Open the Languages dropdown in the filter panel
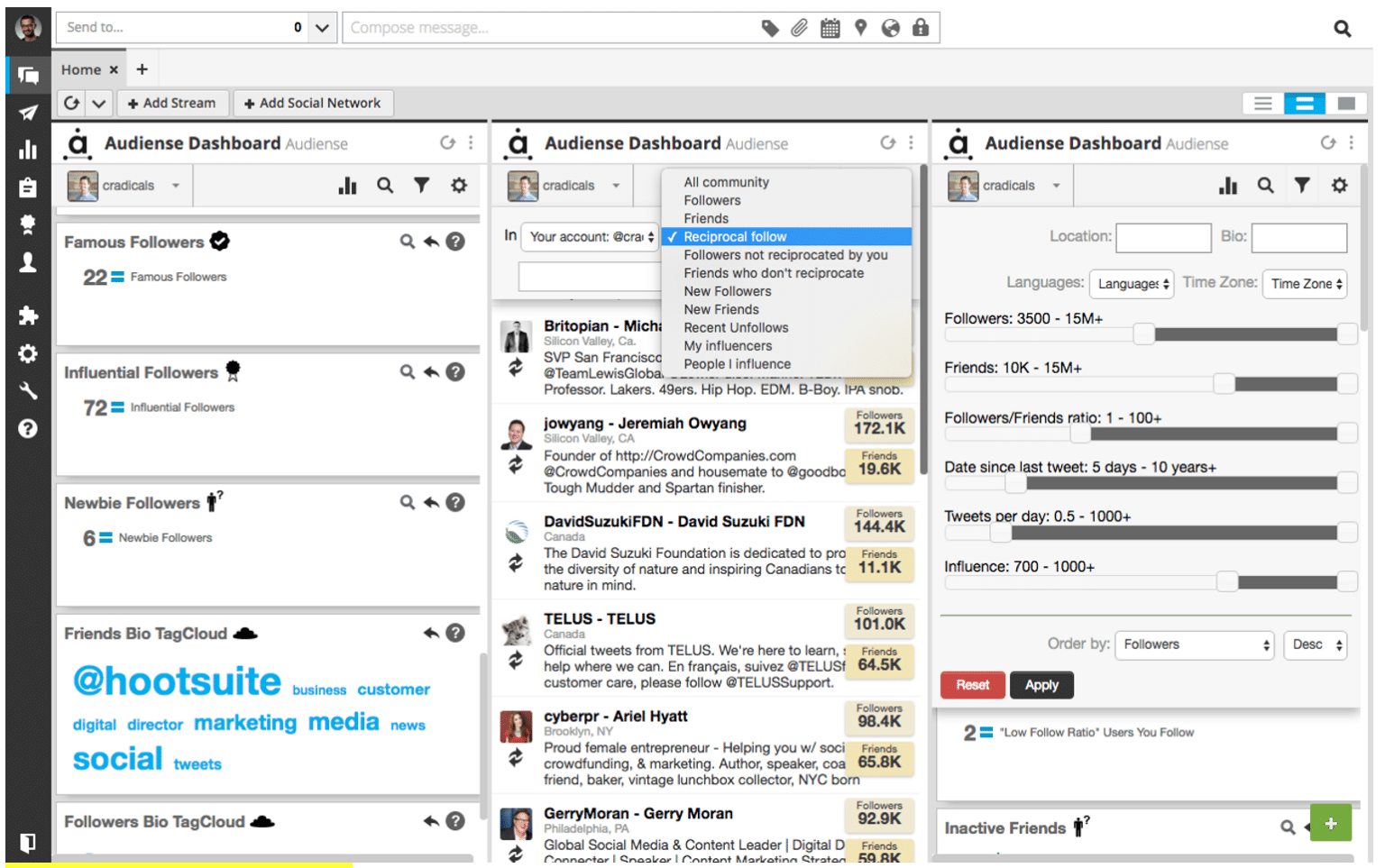 [x=1131, y=283]
